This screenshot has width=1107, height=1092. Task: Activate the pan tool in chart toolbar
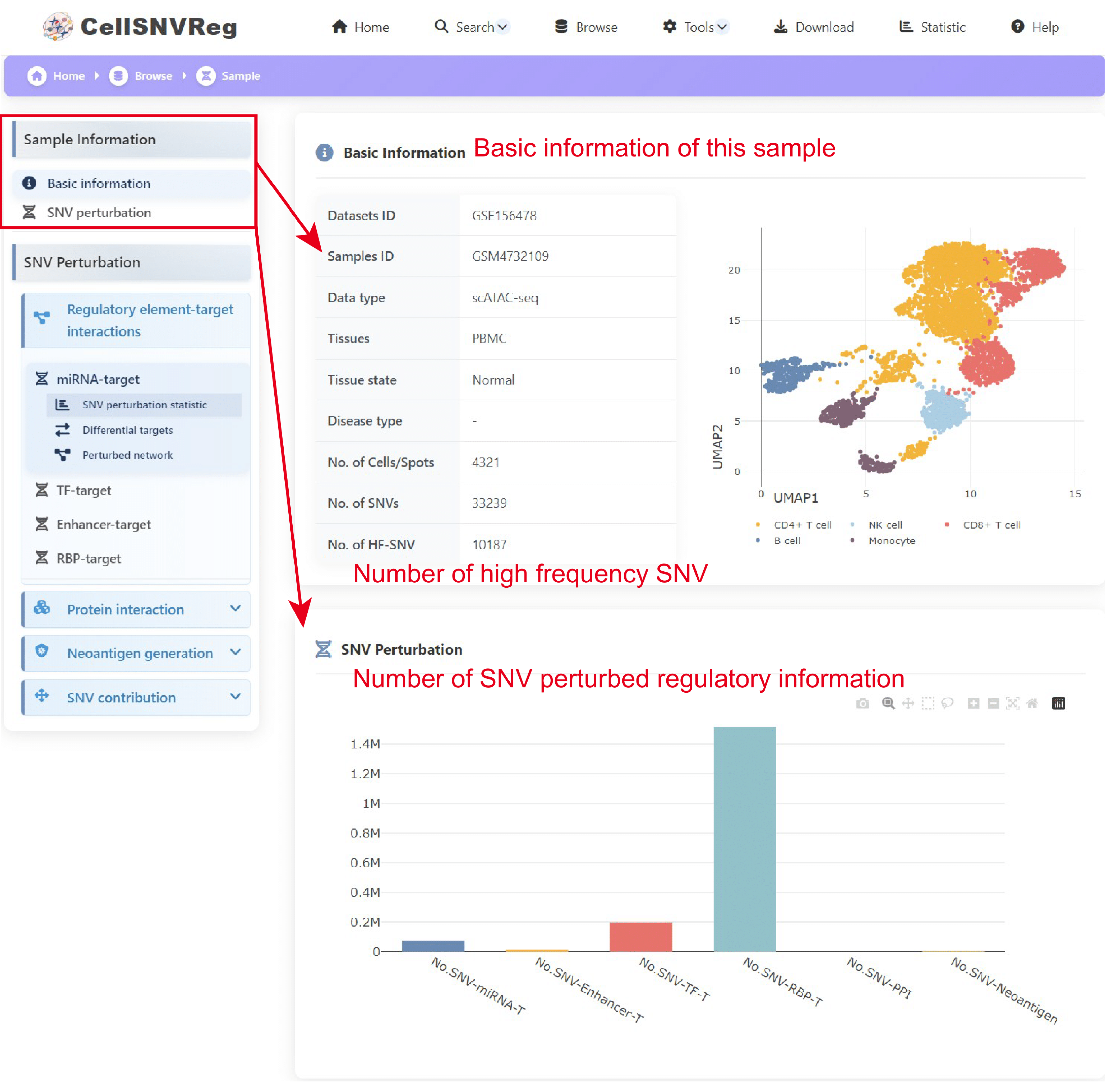[x=908, y=704]
